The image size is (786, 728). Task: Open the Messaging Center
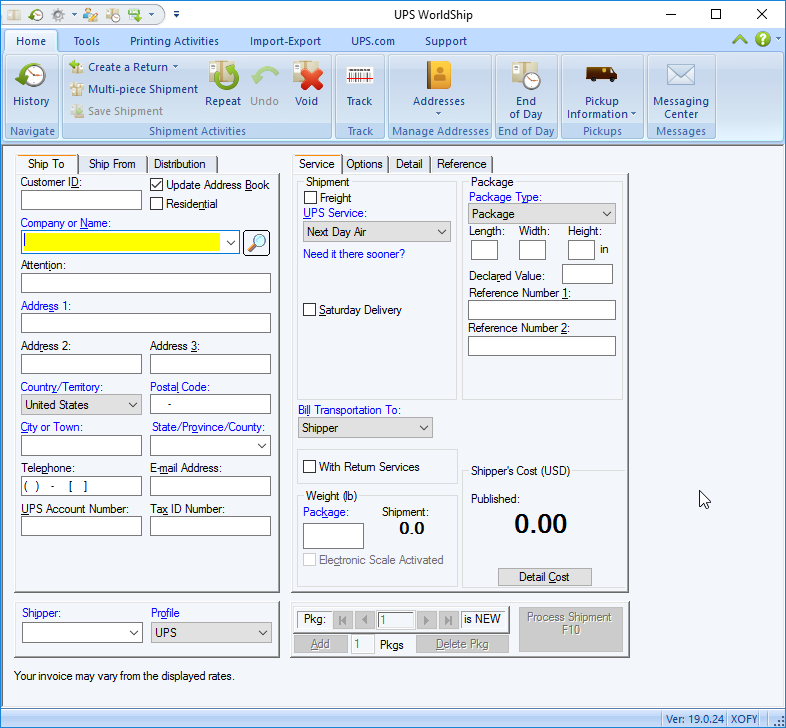point(681,90)
